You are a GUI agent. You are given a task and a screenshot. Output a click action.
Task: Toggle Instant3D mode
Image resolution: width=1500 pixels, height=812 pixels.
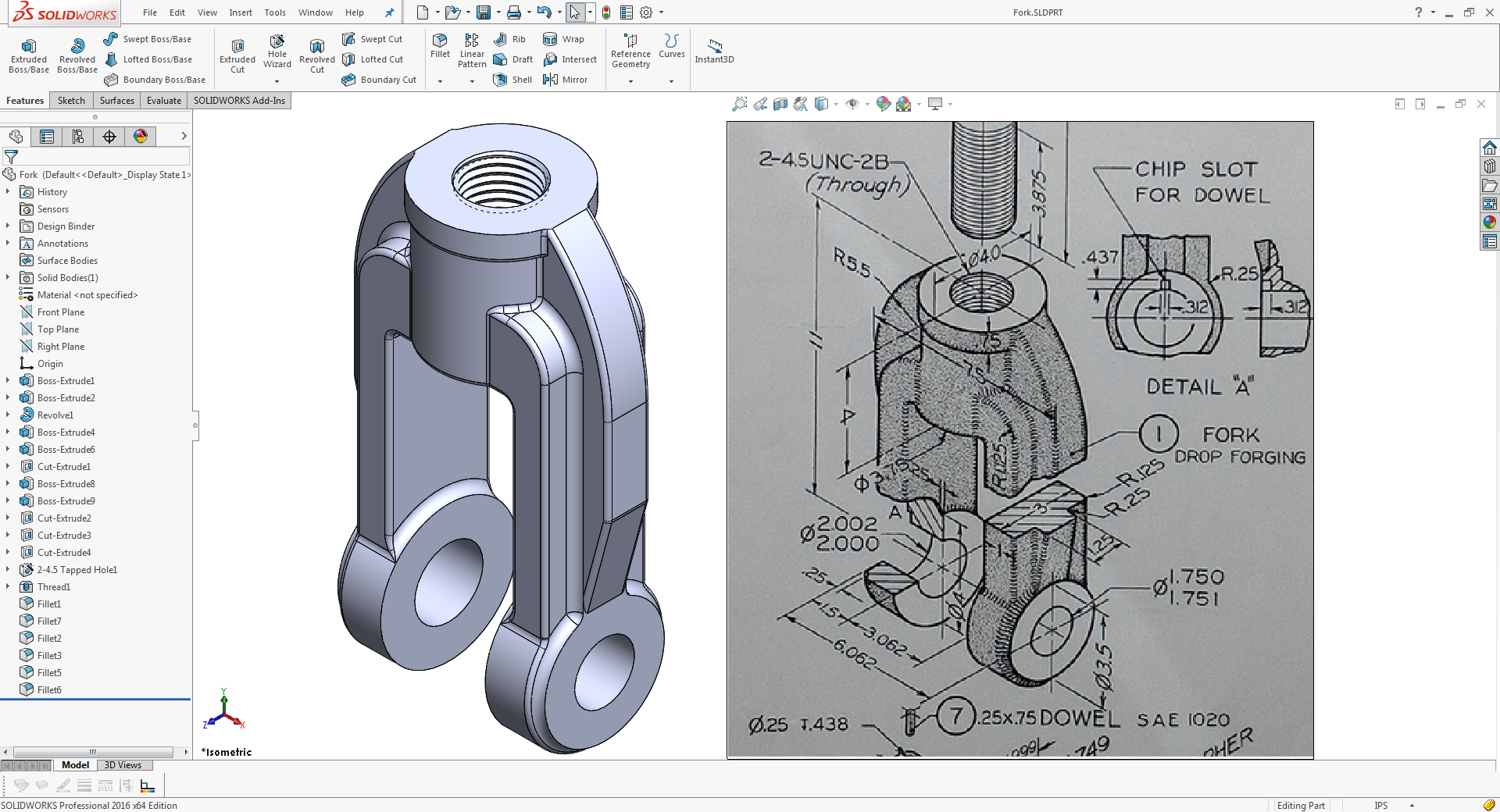714,51
